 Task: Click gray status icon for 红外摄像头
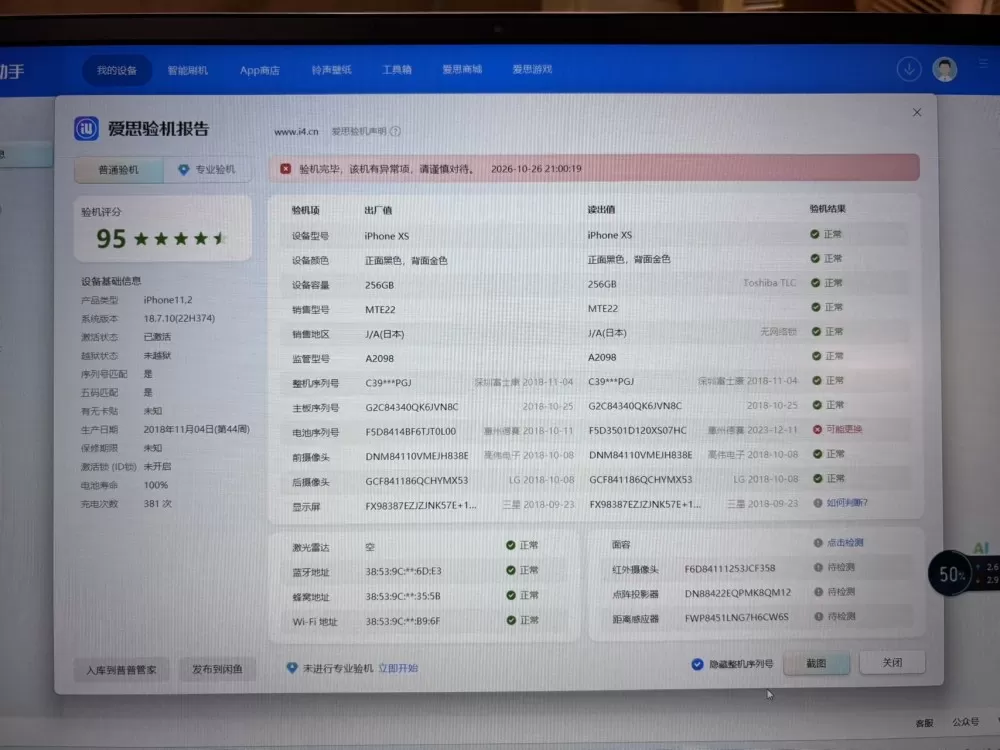point(818,567)
